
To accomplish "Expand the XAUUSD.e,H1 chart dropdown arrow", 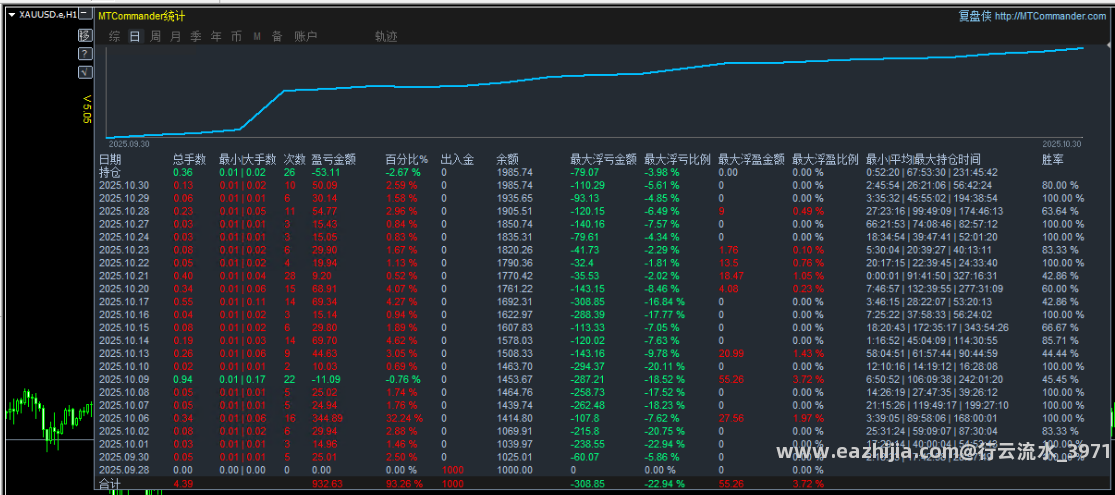I will (x=12, y=14).
